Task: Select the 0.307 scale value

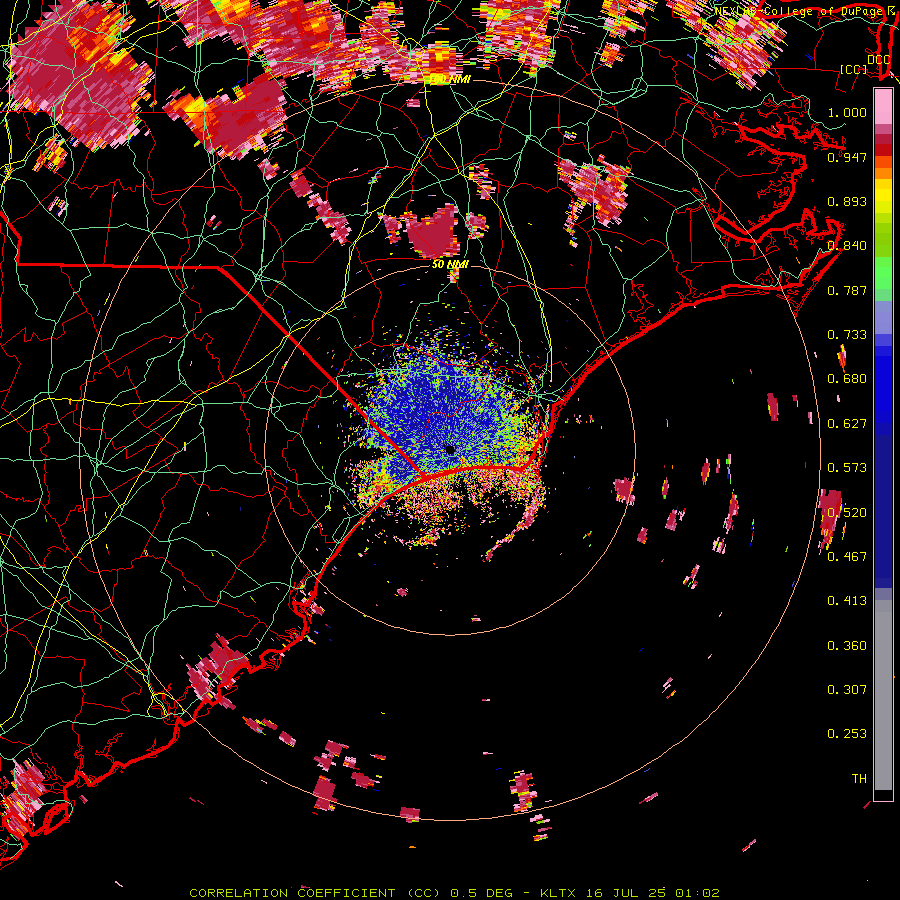Action: pyautogui.click(x=847, y=689)
